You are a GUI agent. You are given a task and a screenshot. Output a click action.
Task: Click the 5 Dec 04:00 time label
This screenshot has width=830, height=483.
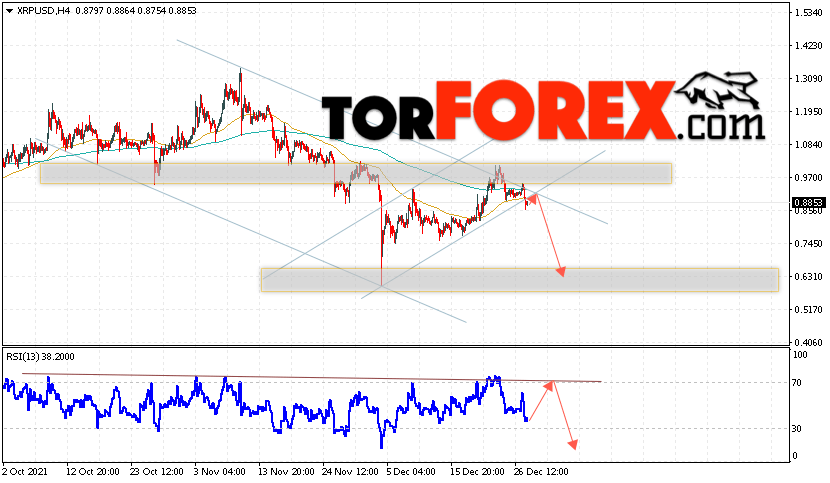(411, 471)
